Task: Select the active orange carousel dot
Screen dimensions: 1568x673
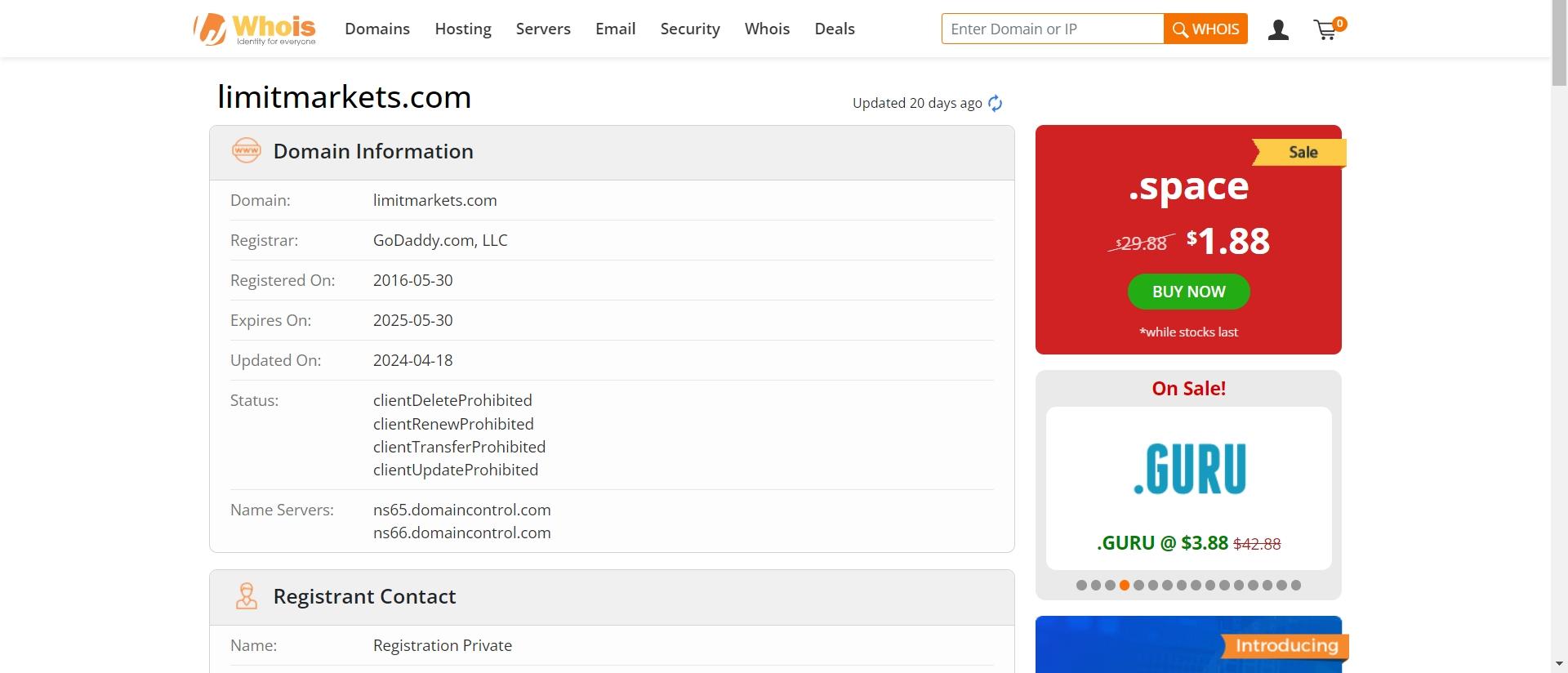Action: tap(1125, 585)
